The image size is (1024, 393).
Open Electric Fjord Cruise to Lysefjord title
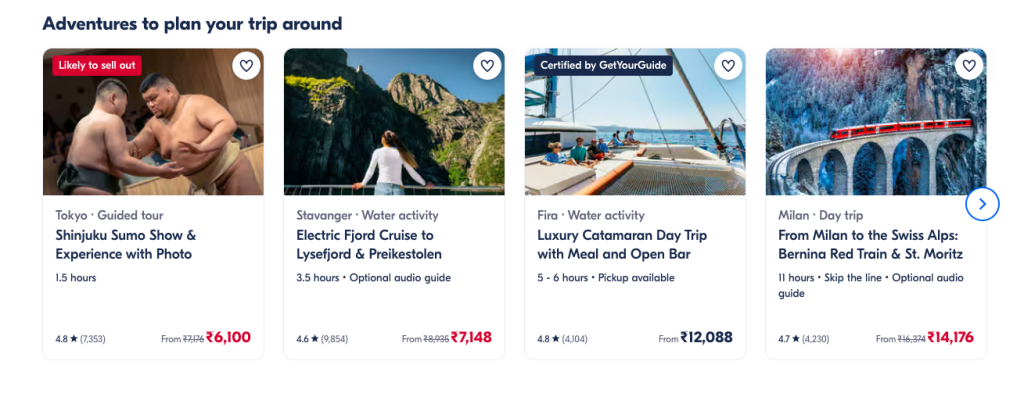point(369,245)
